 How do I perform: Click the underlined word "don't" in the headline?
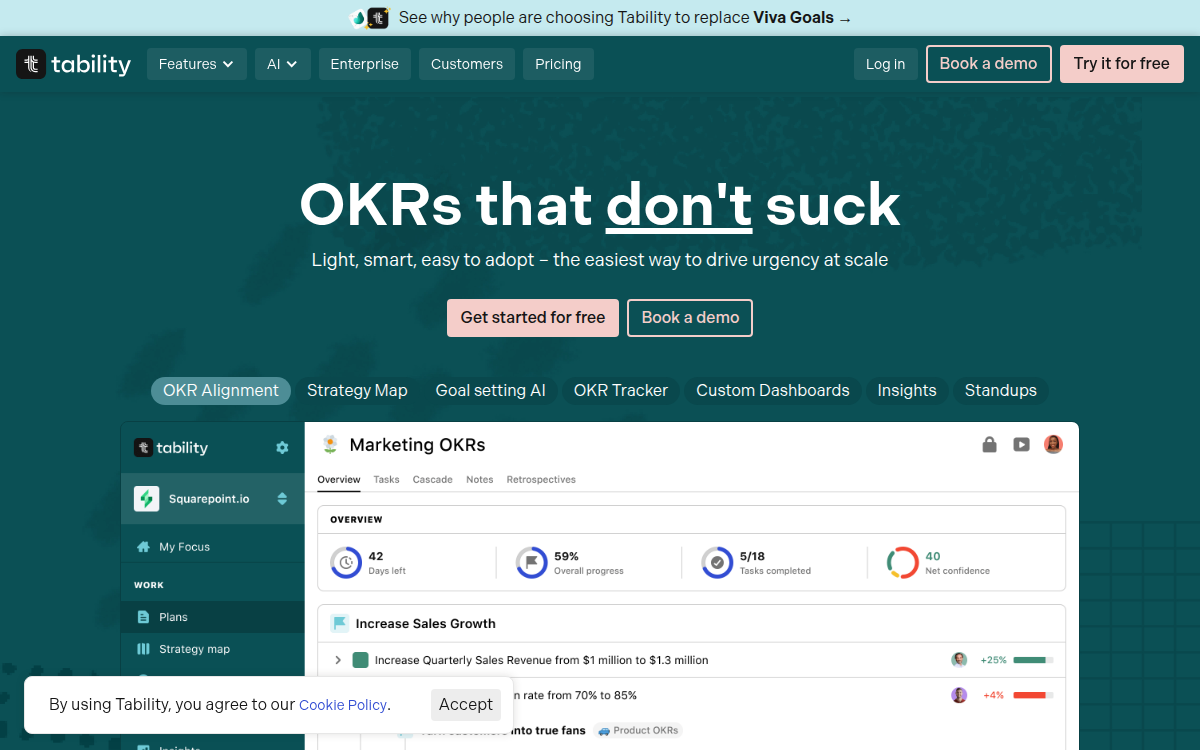pyautogui.click(x=679, y=205)
